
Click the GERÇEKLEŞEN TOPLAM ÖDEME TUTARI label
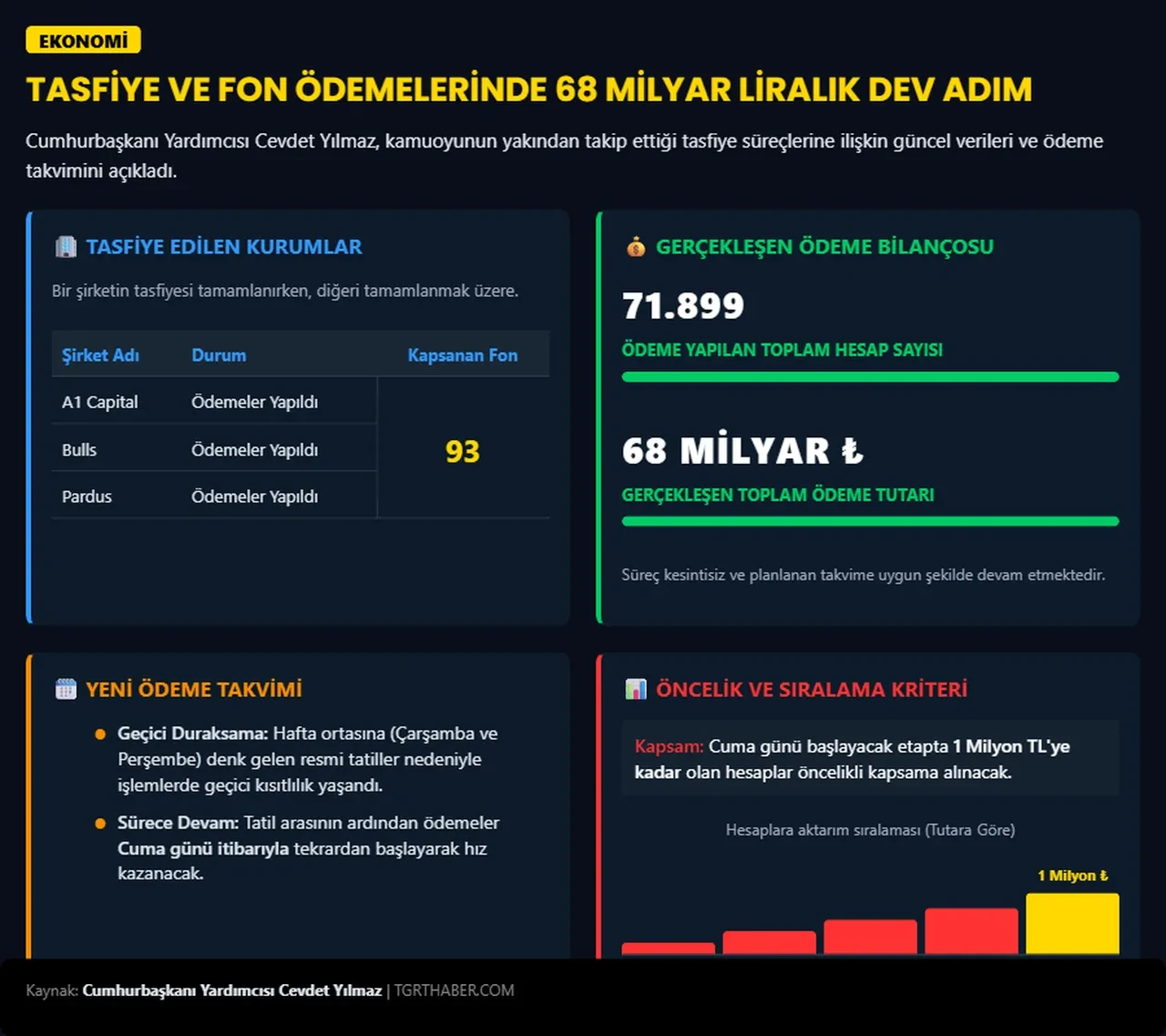pos(778,495)
